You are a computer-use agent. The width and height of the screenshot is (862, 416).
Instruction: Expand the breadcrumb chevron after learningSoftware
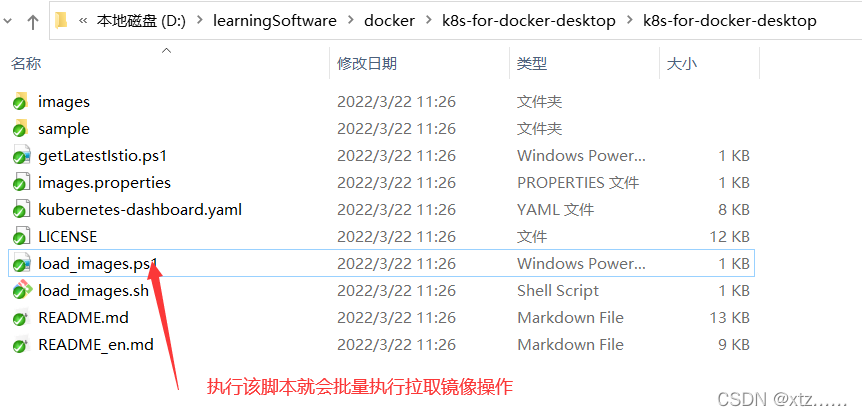(351, 21)
